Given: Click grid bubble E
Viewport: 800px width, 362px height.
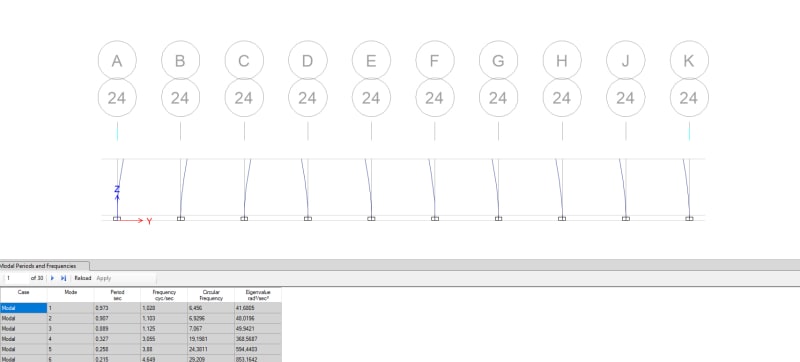Looking at the screenshot, I should click(x=371, y=60).
